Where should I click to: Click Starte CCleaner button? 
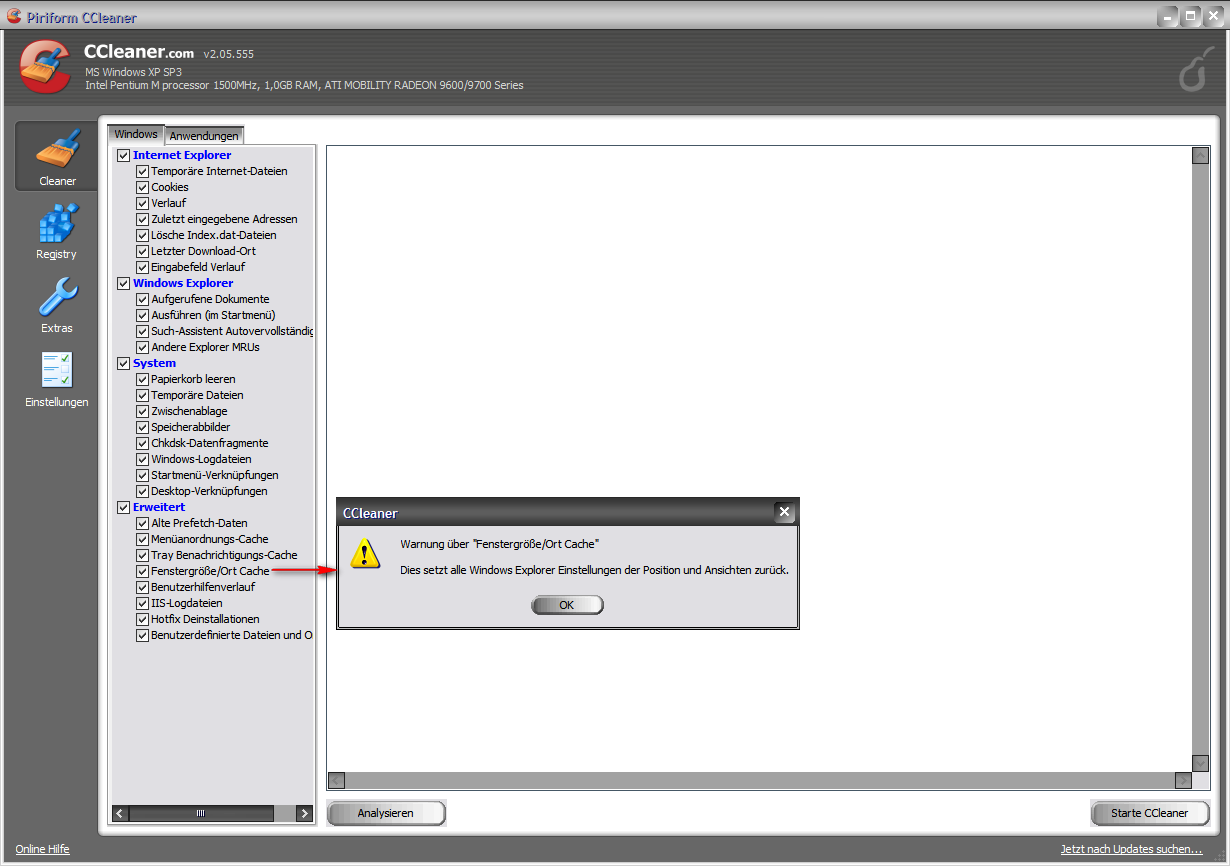tap(1150, 813)
